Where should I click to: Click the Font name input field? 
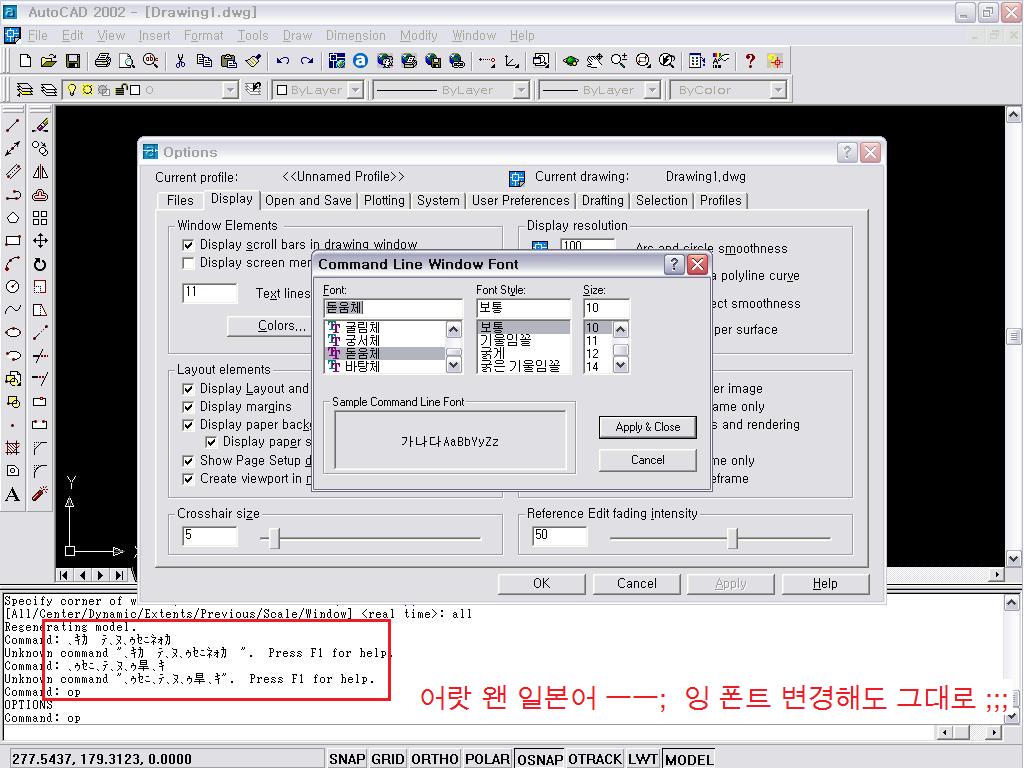[x=392, y=308]
